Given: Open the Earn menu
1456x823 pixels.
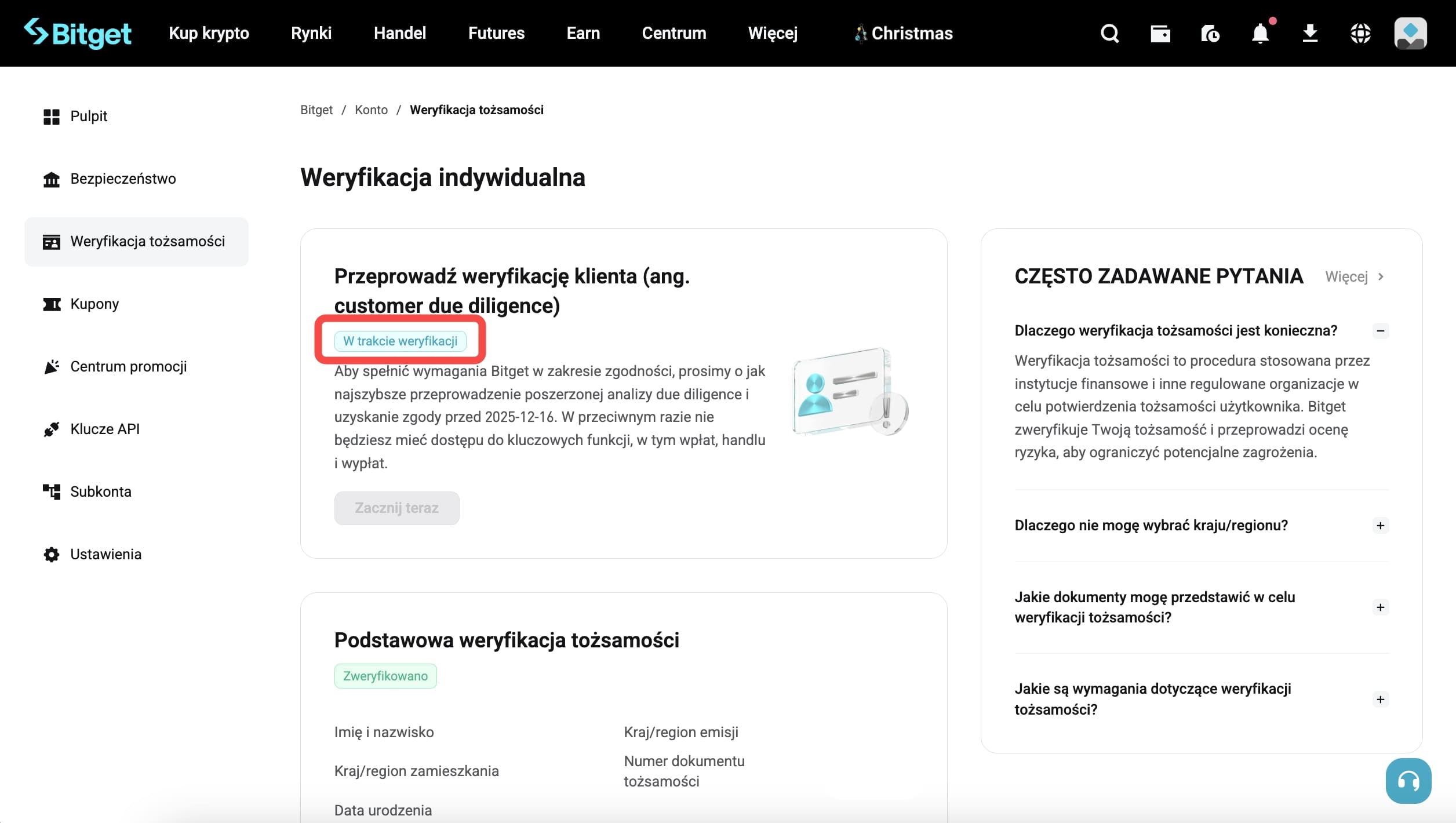Looking at the screenshot, I should (583, 33).
